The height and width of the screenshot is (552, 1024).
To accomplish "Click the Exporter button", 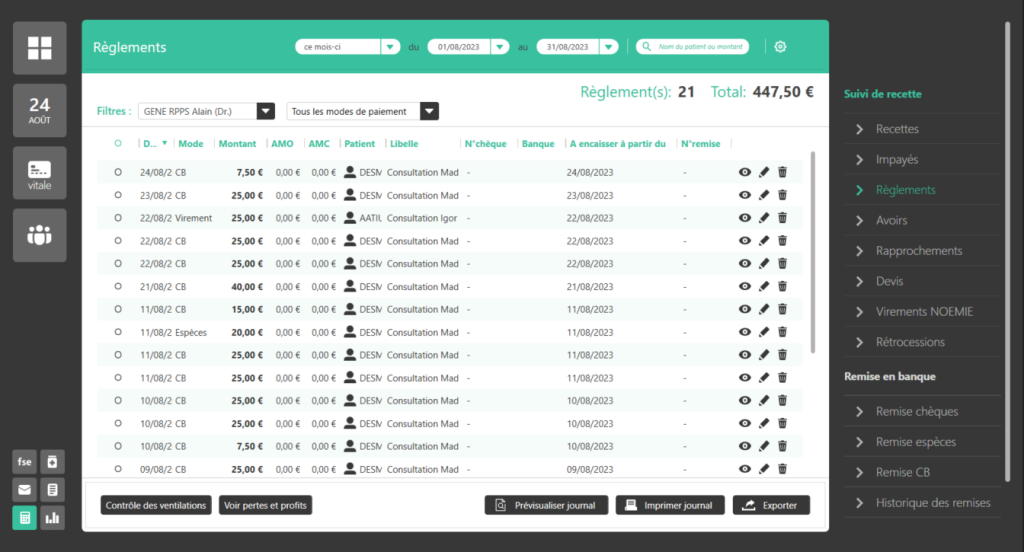I will (x=770, y=505).
